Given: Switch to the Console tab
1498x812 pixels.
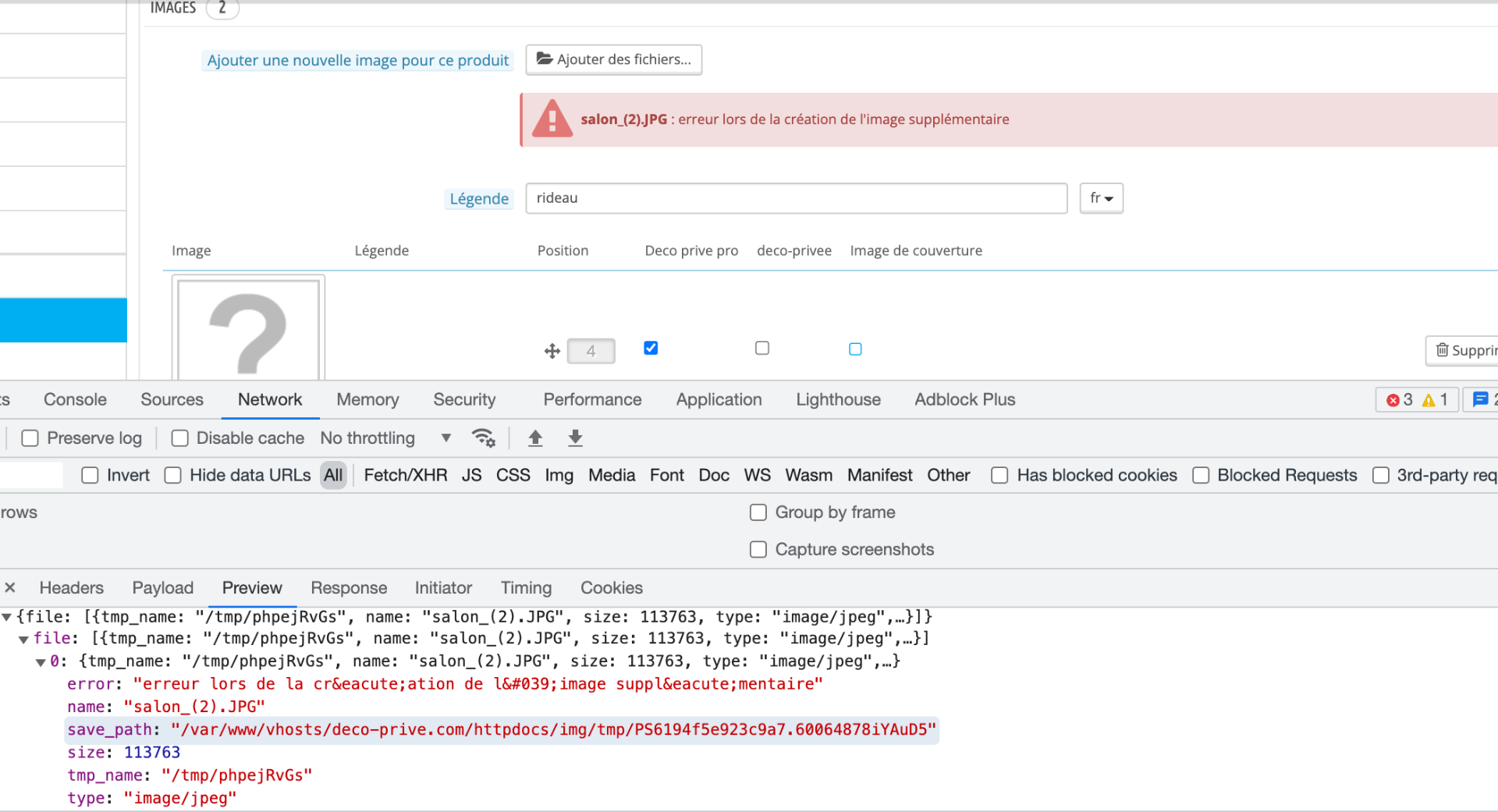Looking at the screenshot, I should point(75,399).
